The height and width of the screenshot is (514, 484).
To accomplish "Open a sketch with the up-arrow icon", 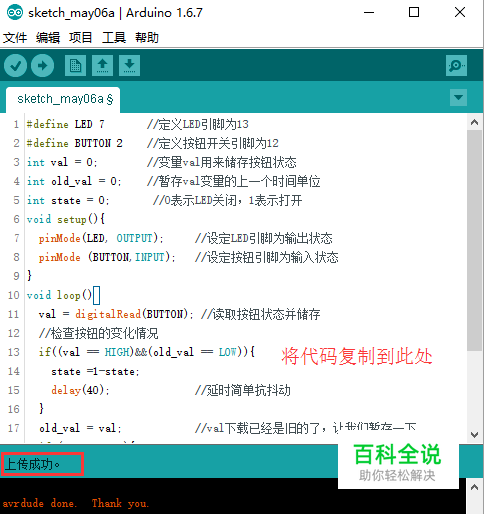I will pos(102,65).
